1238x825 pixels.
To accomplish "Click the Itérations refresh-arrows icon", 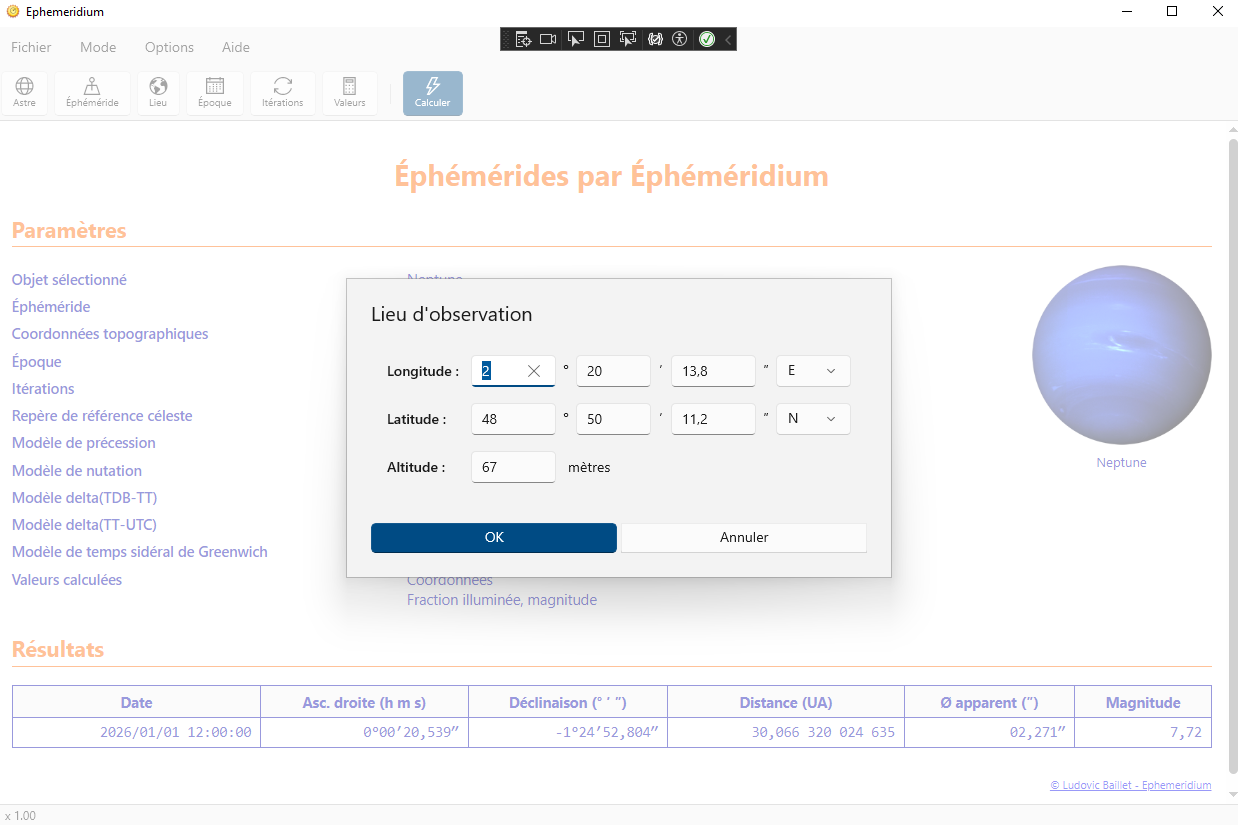I will (283, 93).
